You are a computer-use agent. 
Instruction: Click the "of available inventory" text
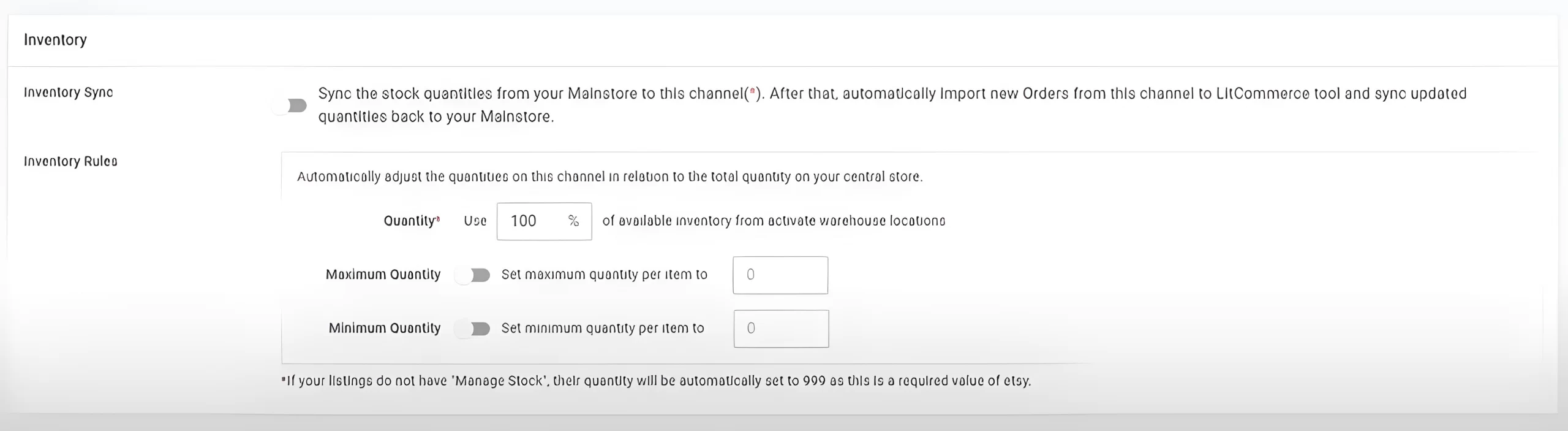click(x=774, y=221)
